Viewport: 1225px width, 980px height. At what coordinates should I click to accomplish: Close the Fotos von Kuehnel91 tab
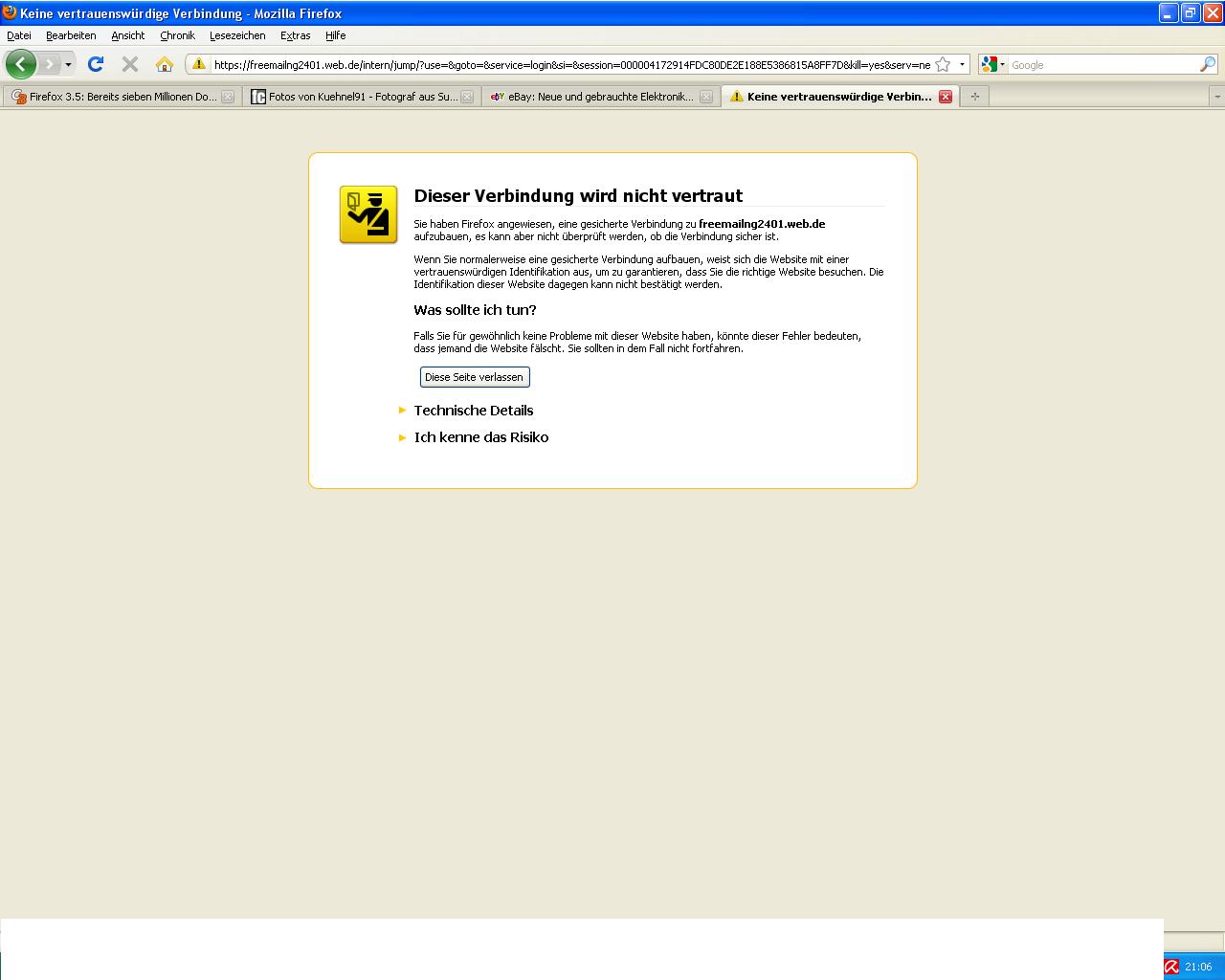[467, 97]
